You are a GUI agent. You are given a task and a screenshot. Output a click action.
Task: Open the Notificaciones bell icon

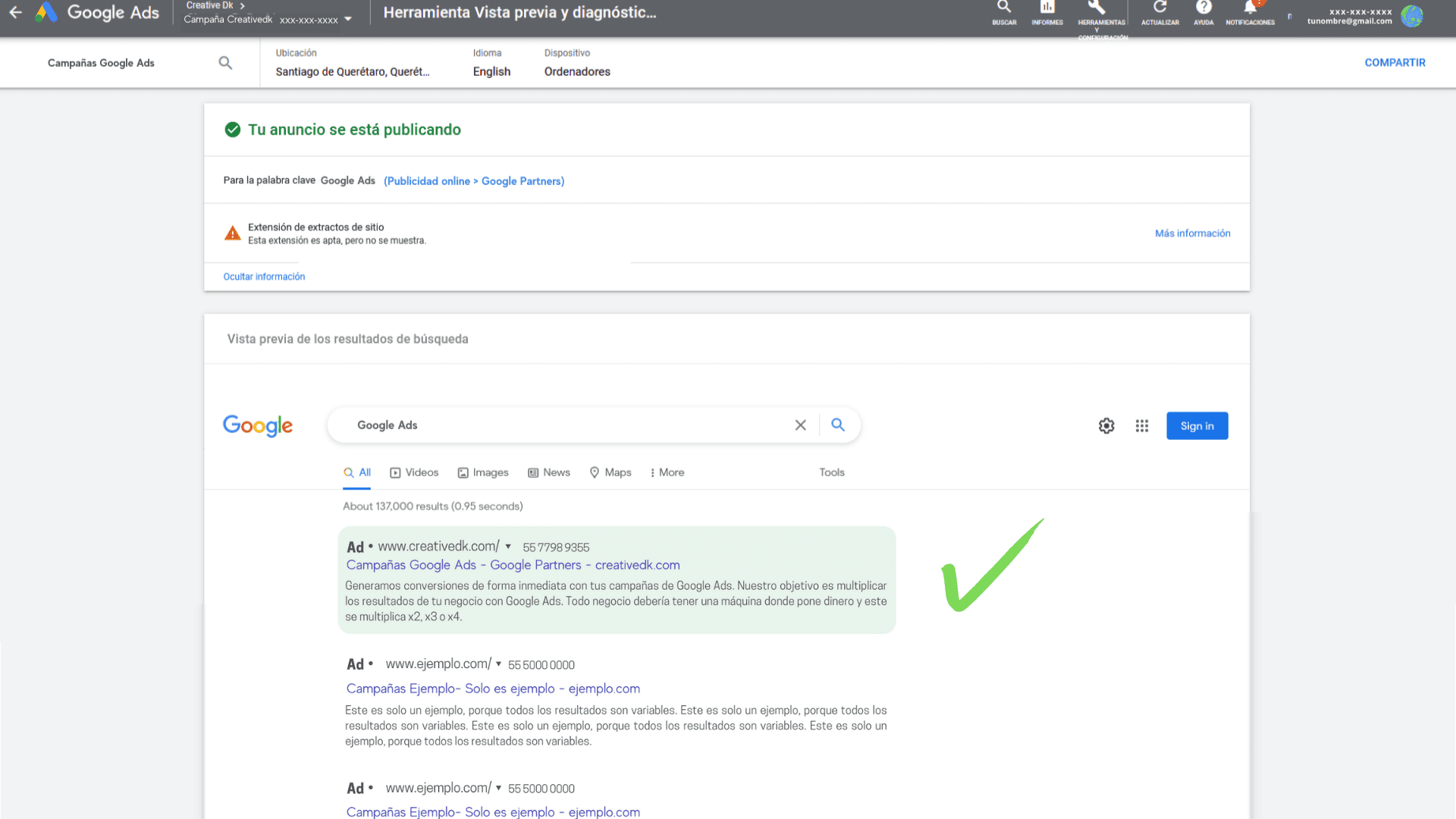[x=1250, y=9]
